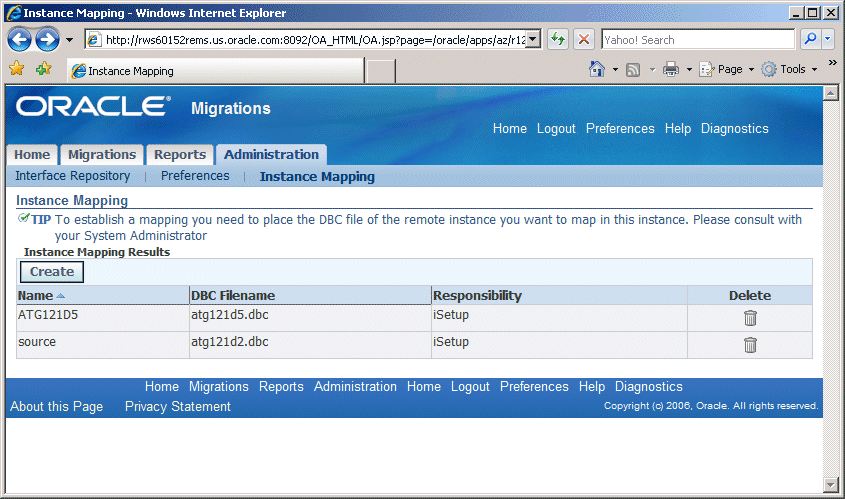
Task: Open the Tools menu
Action: (x=789, y=69)
